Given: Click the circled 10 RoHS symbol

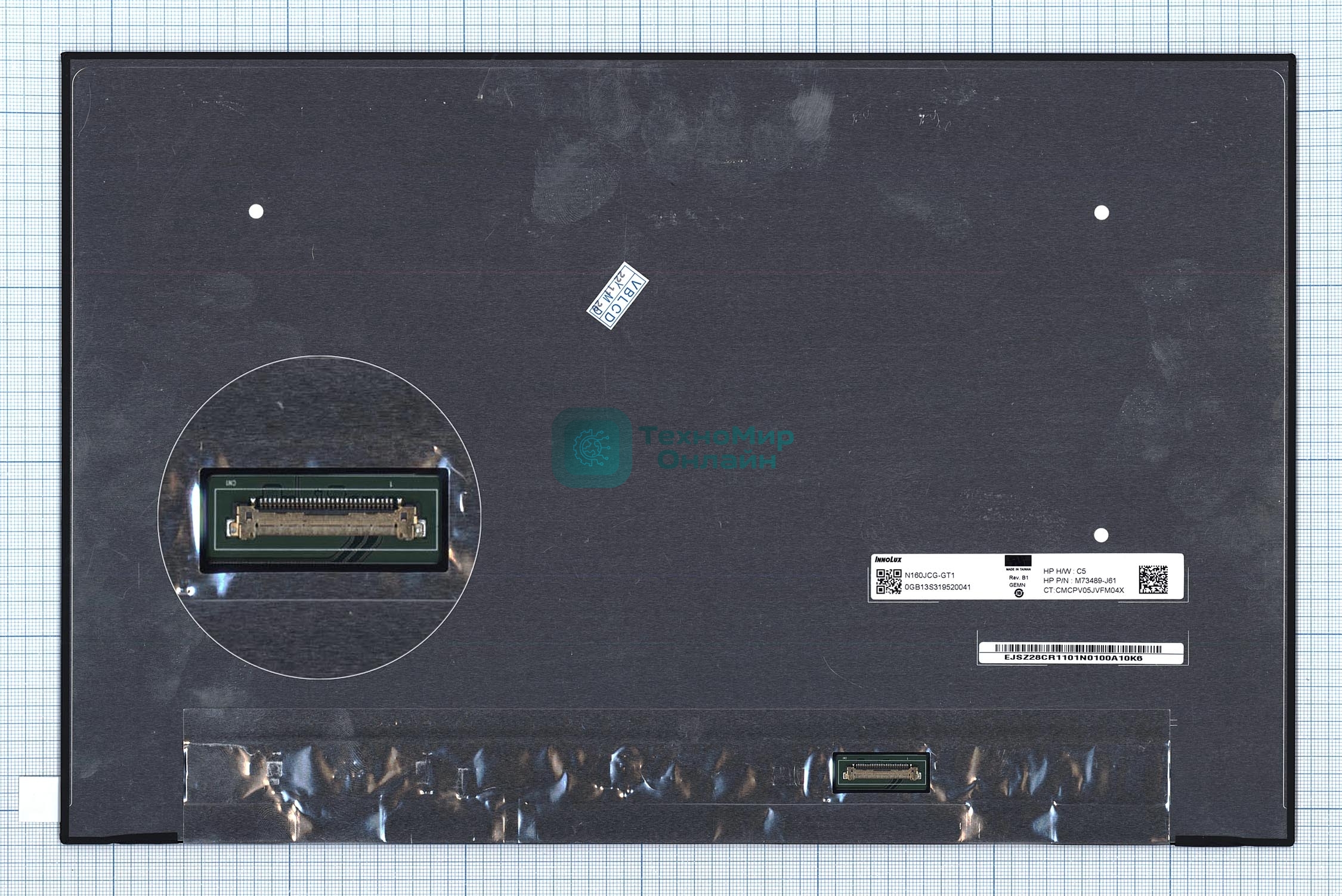Looking at the screenshot, I should 1018,593.
